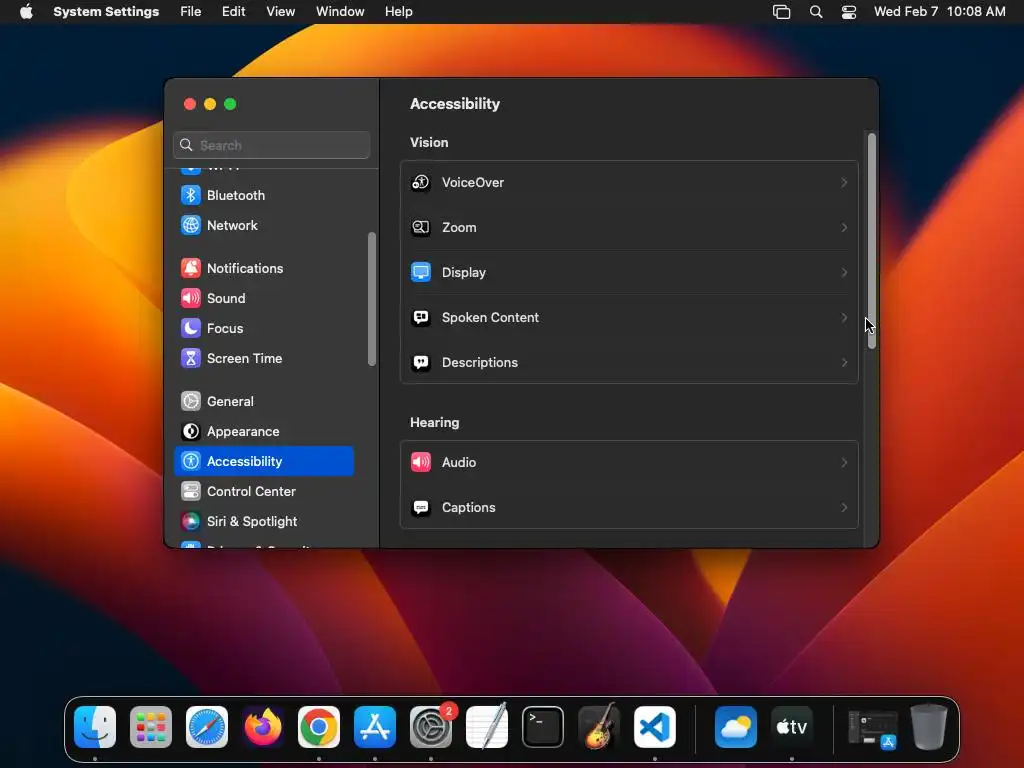Open the Apple menu

(26, 12)
